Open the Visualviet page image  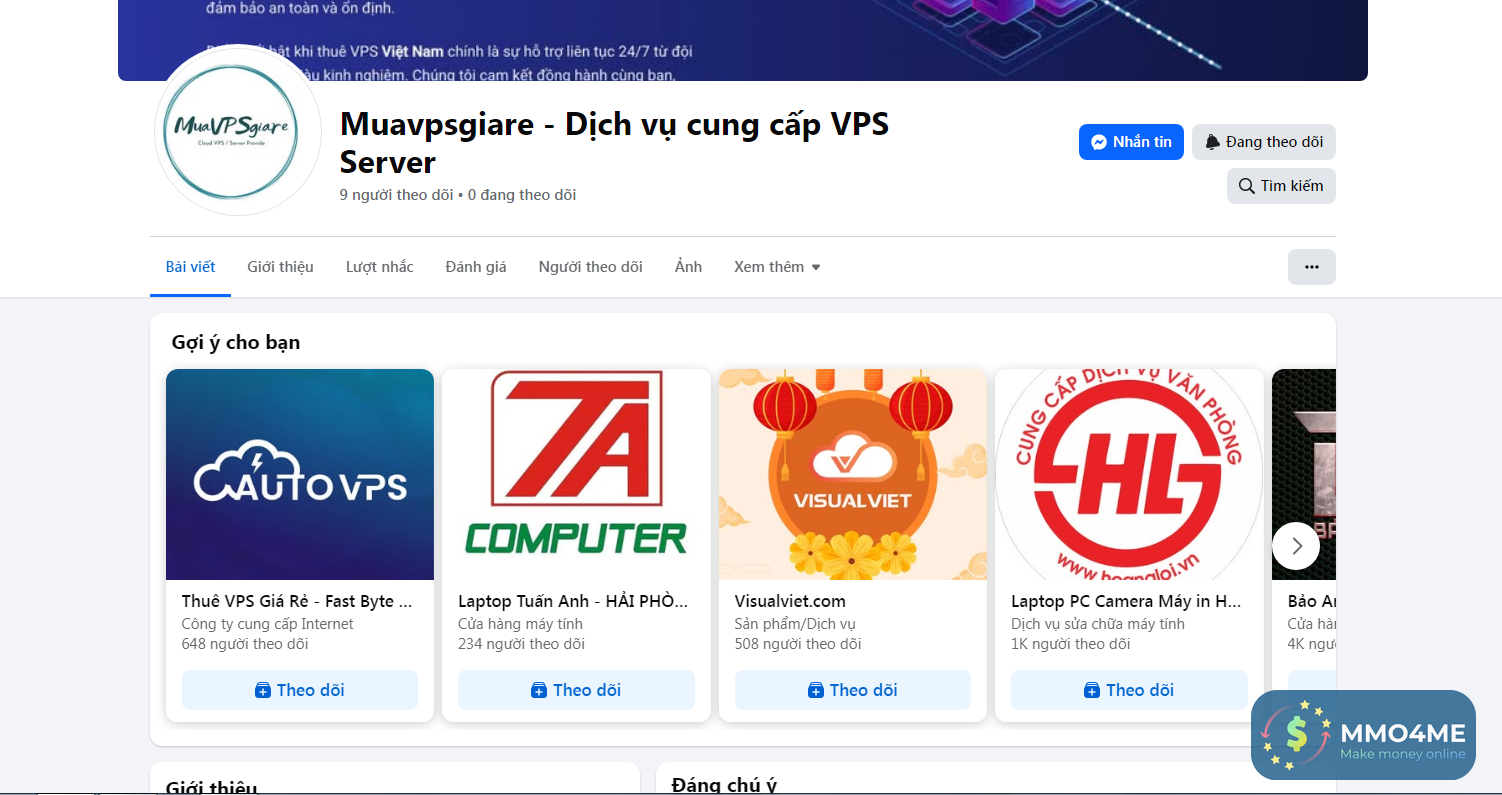[853, 474]
